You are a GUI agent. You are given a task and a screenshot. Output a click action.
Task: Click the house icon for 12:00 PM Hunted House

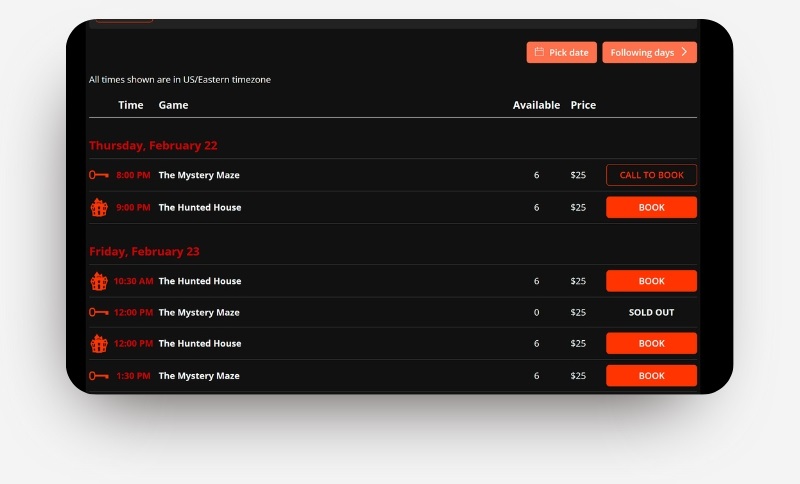pos(98,344)
